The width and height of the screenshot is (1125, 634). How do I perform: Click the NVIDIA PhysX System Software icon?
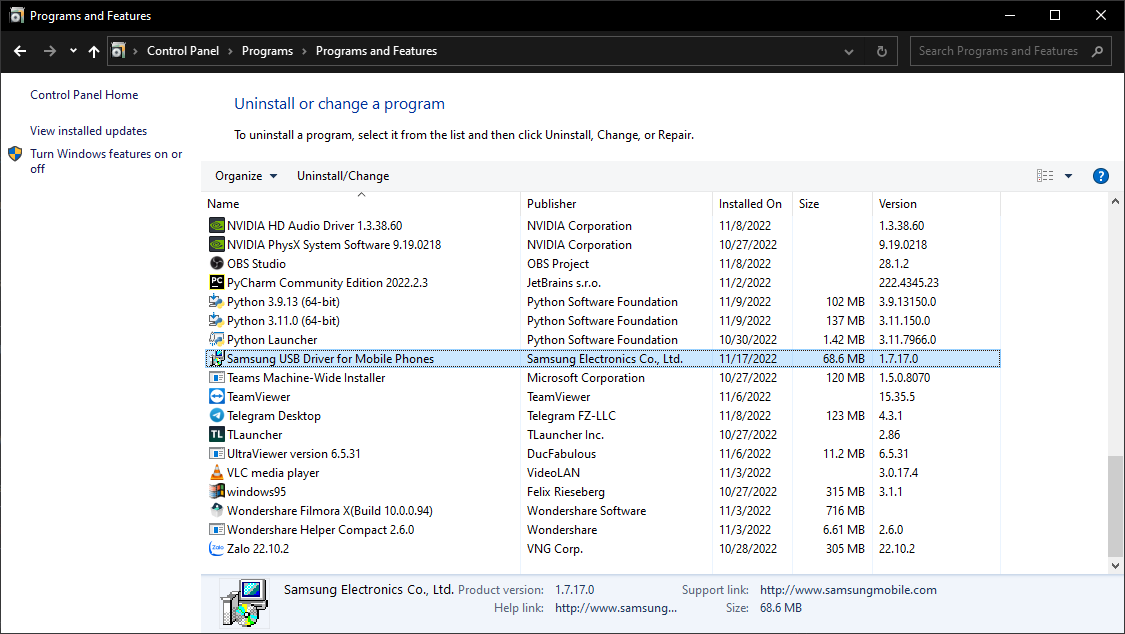click(217, 245)
